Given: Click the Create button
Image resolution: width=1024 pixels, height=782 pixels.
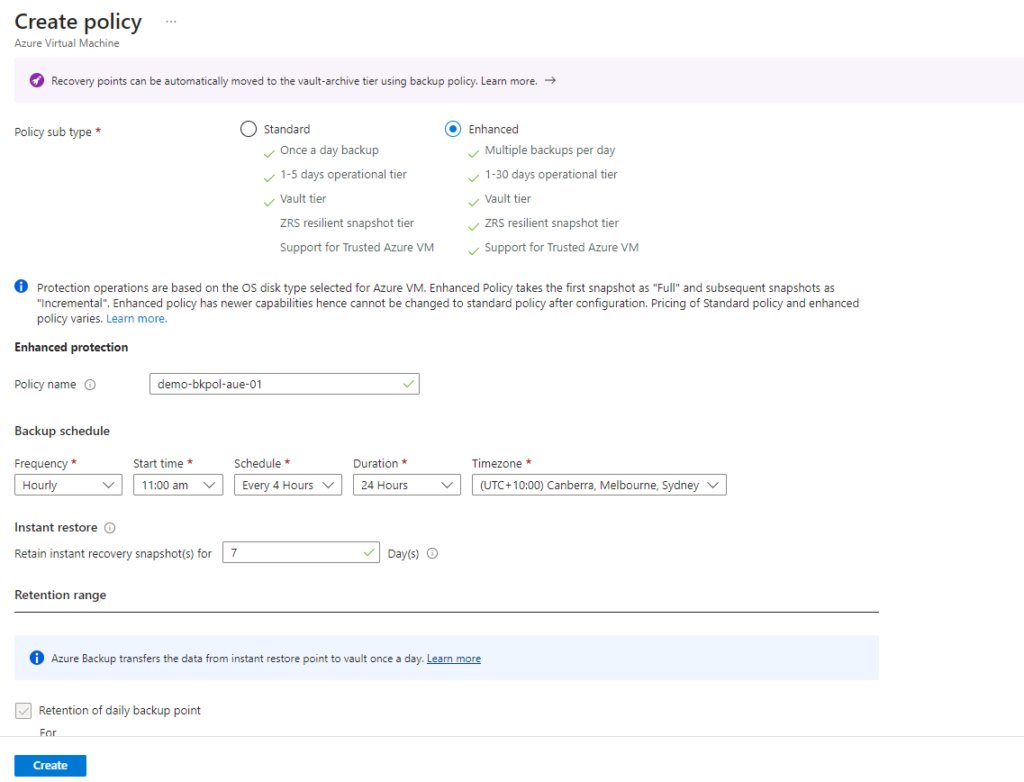Looking at the screenshot, I should (x=49, y=765).
